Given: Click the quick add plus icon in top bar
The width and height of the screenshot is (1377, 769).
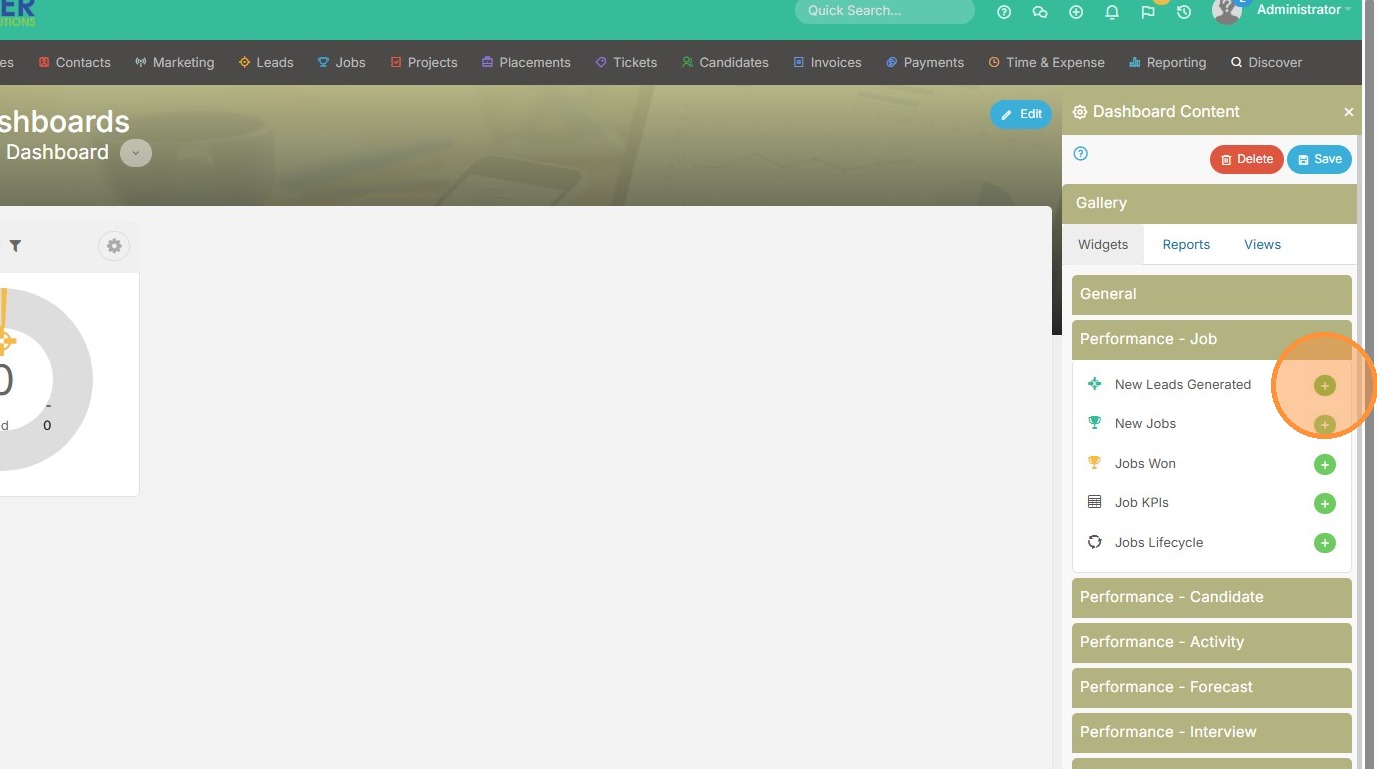Looking at the screenshot, I should 1076,12.
